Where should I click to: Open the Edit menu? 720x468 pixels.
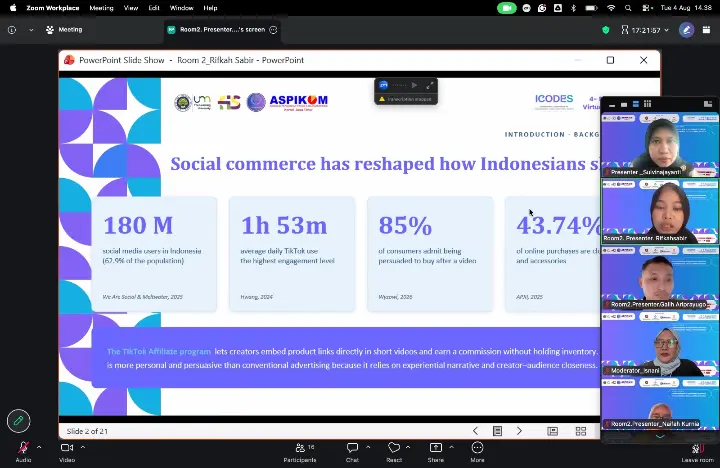154,8
